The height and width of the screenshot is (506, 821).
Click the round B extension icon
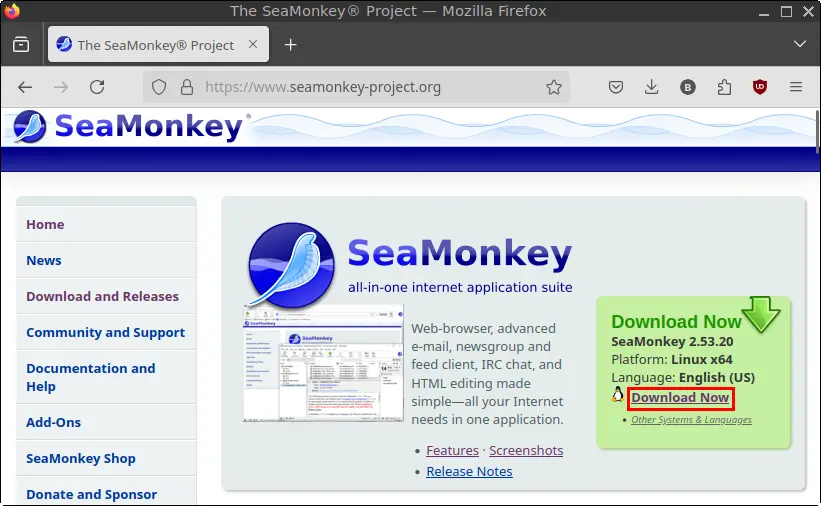point(687,87)
